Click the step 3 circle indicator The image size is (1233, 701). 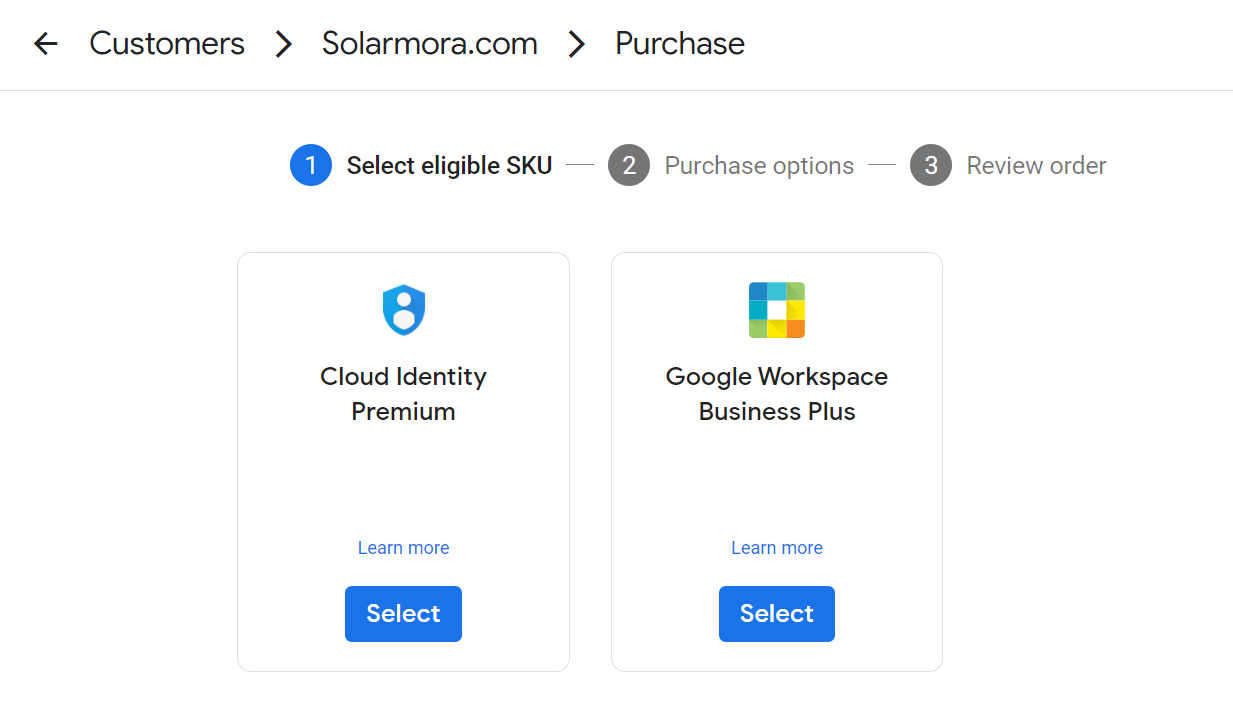[x=931, y=165]
